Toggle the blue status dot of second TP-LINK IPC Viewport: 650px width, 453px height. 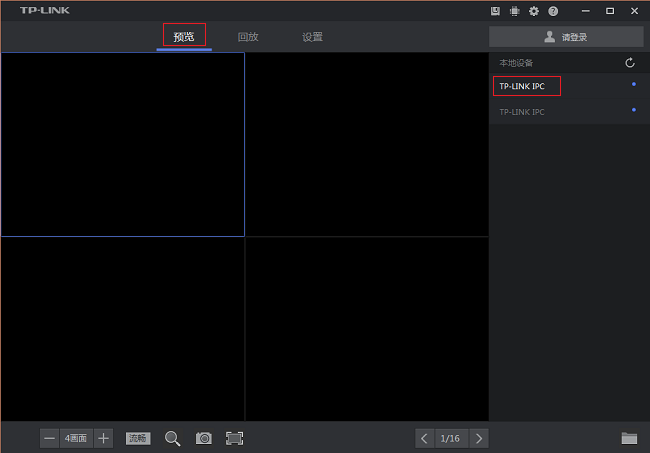(x=634, y=110)
